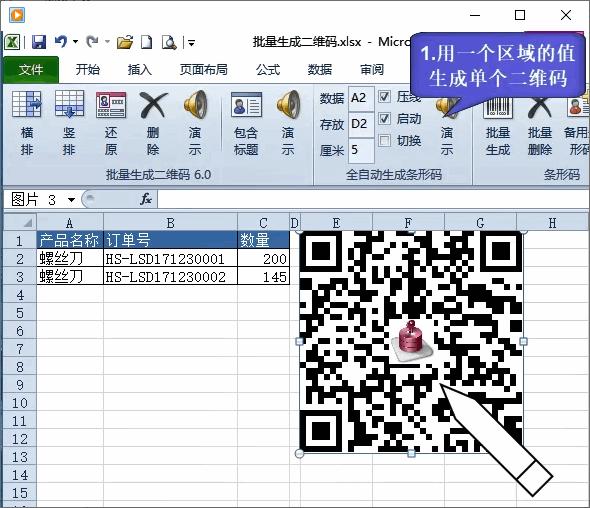Click the video player icon in title bar
The image size is (590, 508).
click(17, 15)
